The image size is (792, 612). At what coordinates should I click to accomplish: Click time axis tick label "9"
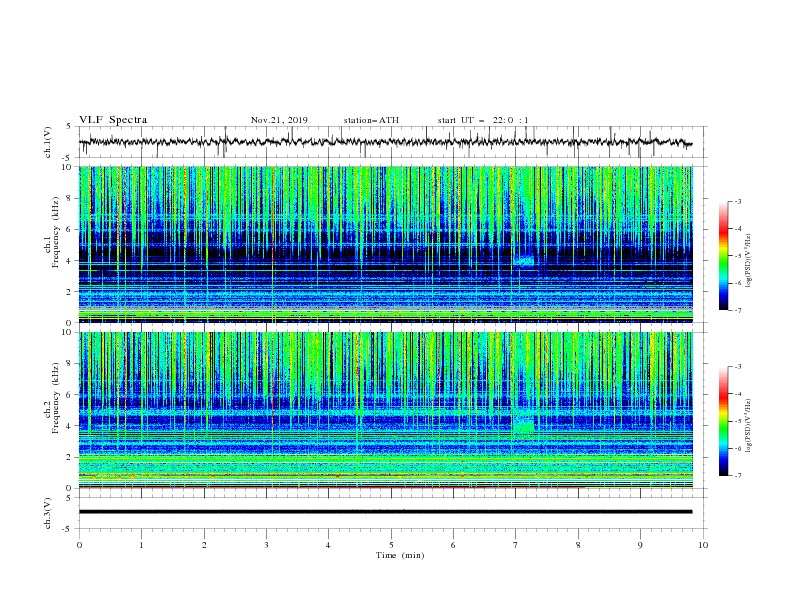[640, 545]
